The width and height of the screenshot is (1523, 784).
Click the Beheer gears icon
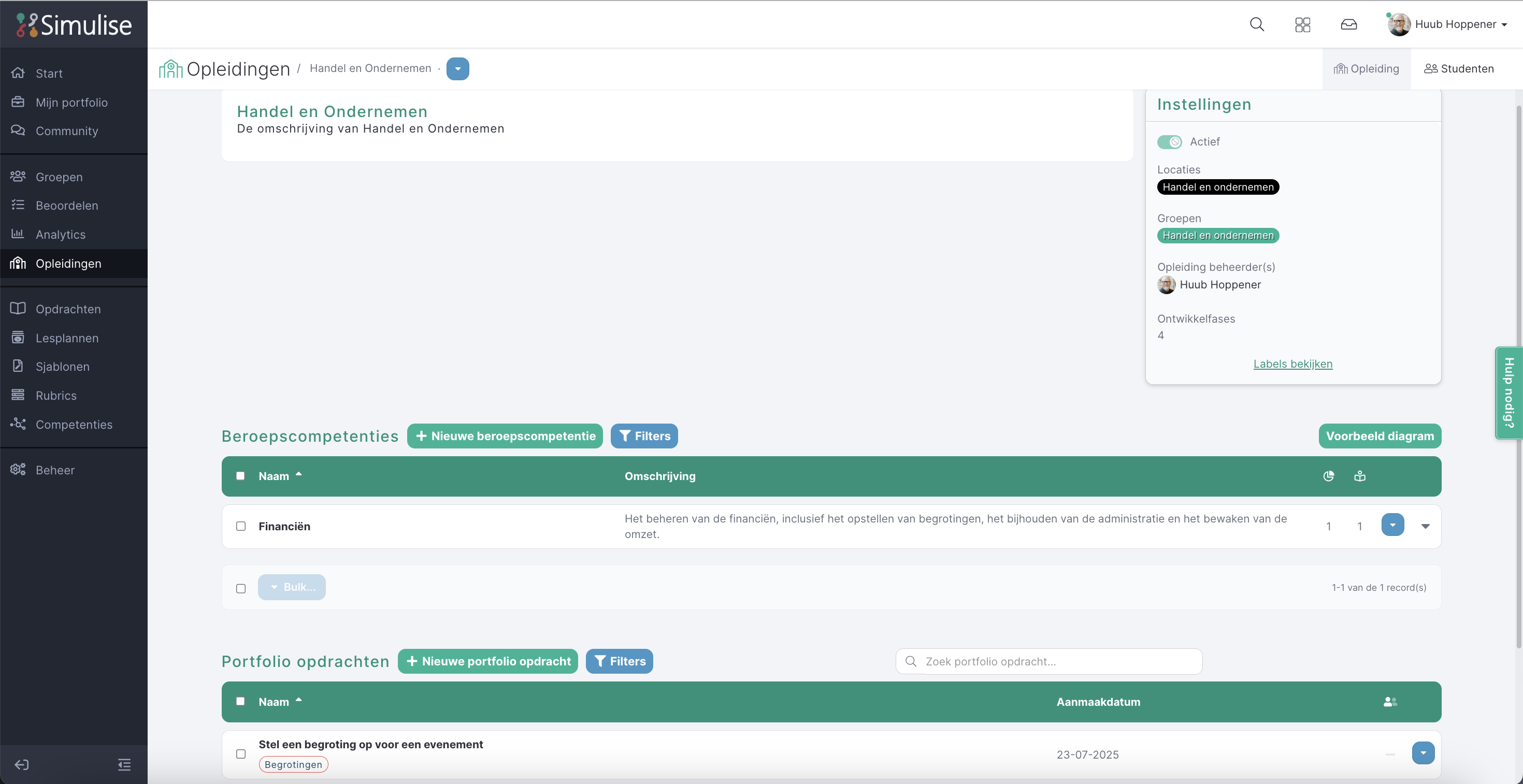(x=18, y=469)
